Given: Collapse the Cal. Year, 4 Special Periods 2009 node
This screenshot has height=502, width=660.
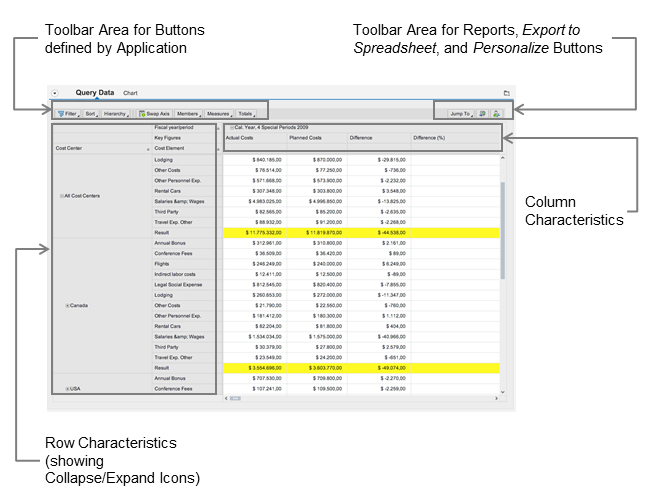Looking at the screenshot, I should tap(232, 127).
